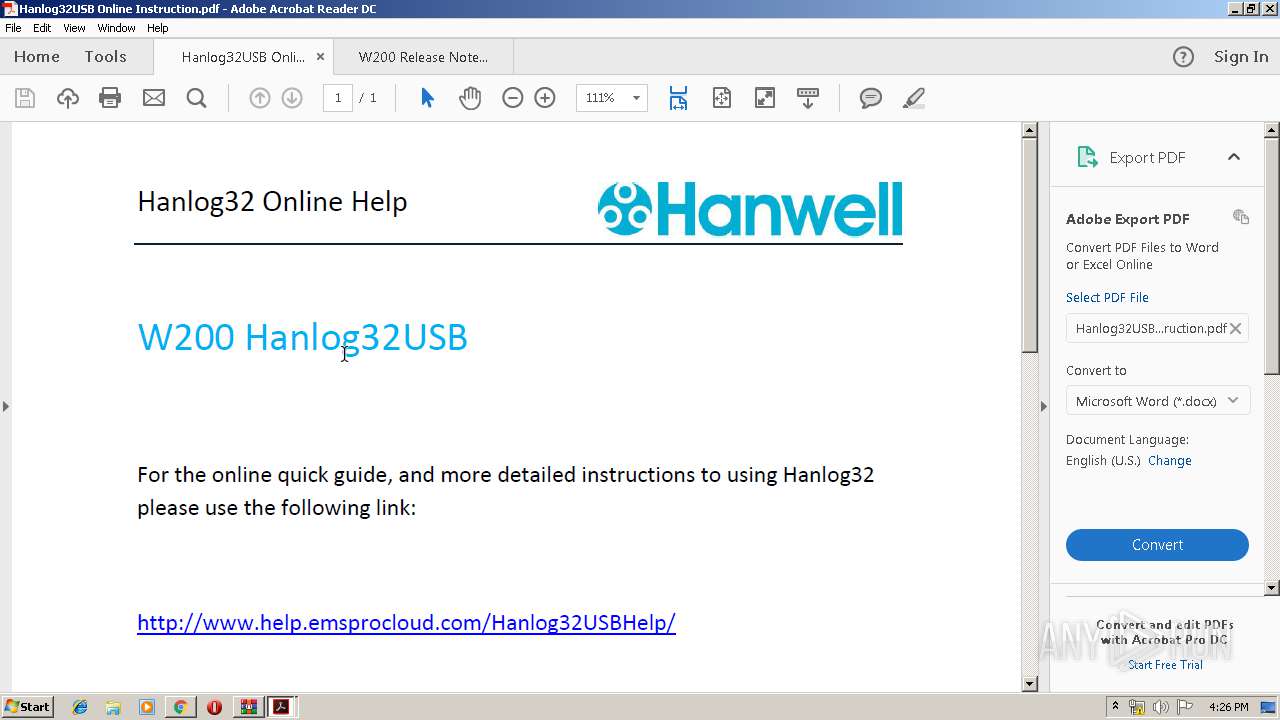Send file by email icon
Image resolution: width=1280 pixels, height=720 pixels.
coord(154,98)
